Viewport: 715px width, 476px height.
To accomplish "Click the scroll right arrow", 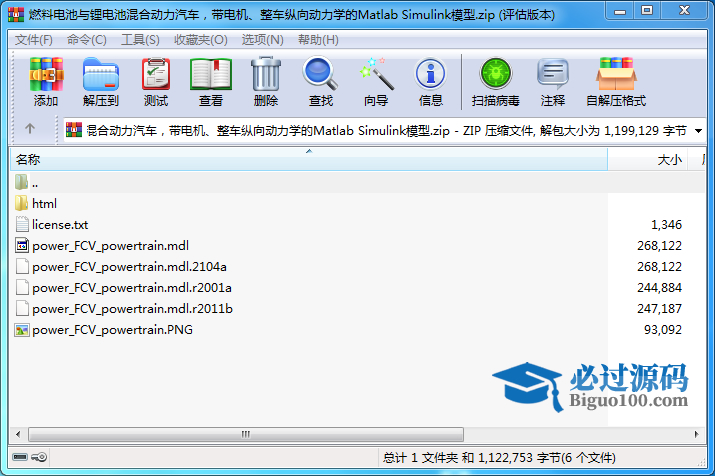I will 696,434.
